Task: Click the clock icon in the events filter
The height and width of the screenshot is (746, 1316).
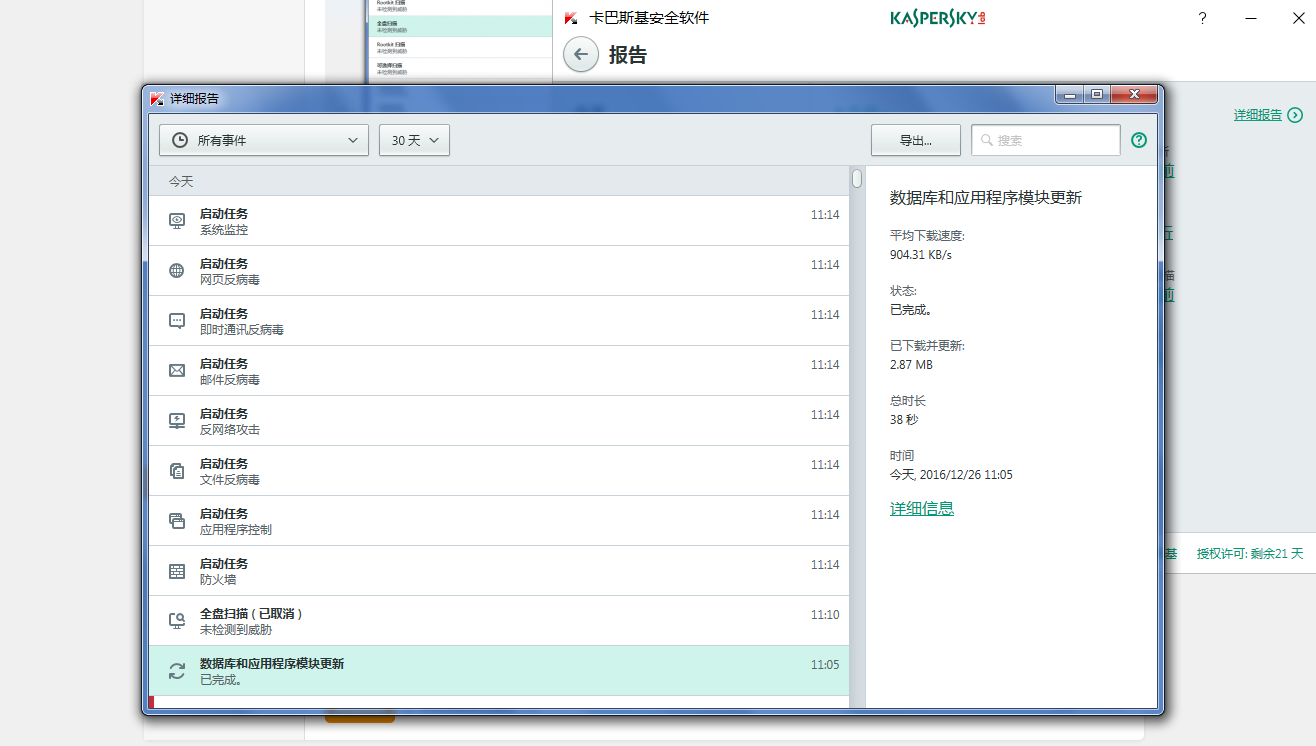Action: point(180,140)
